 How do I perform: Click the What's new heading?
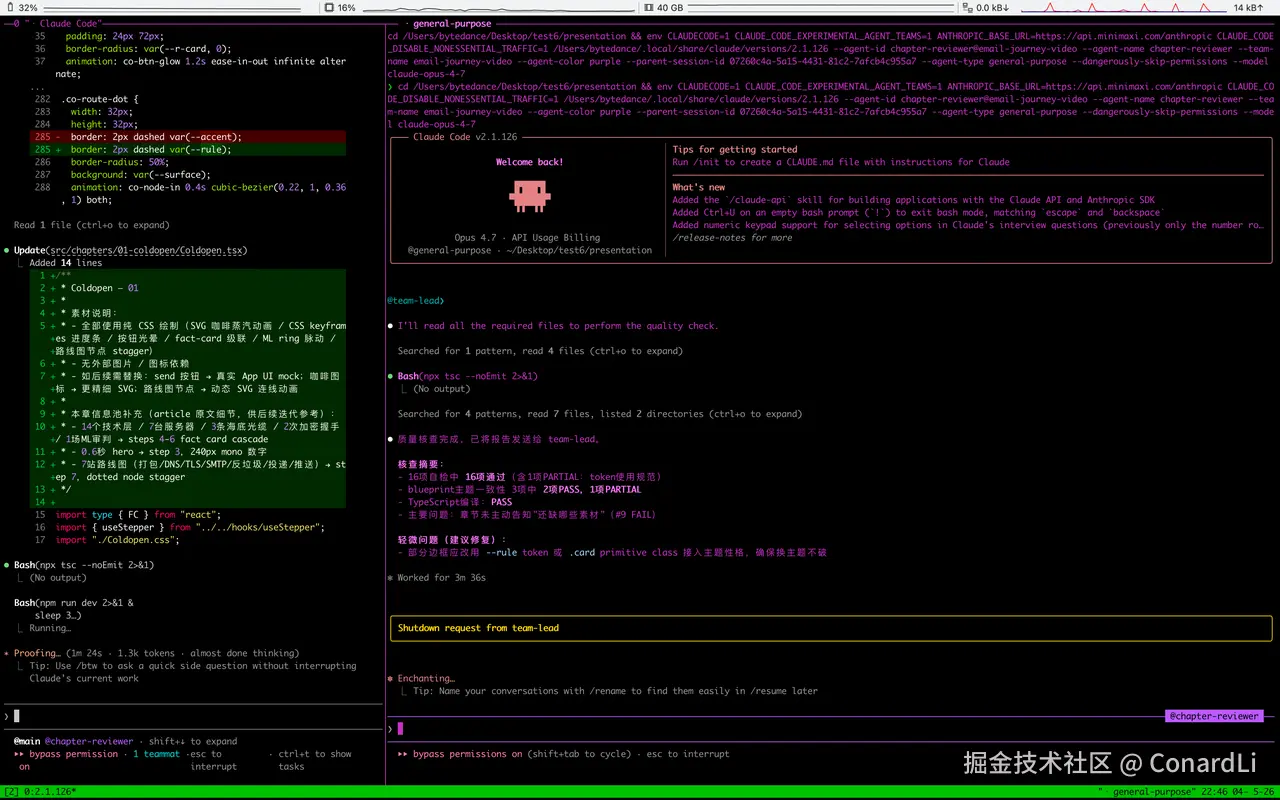(x=699, y=187)
